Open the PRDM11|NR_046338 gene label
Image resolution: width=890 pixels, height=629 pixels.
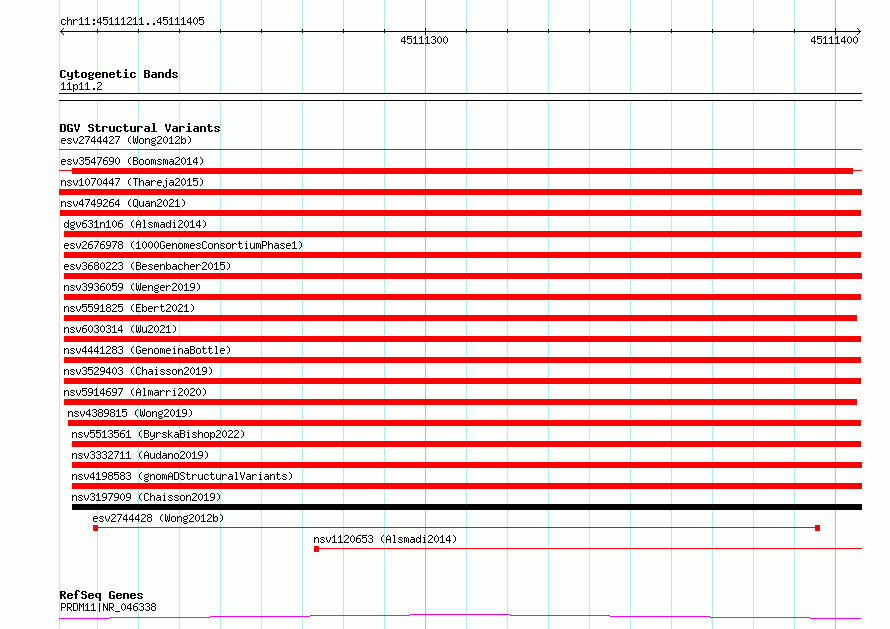108,607
